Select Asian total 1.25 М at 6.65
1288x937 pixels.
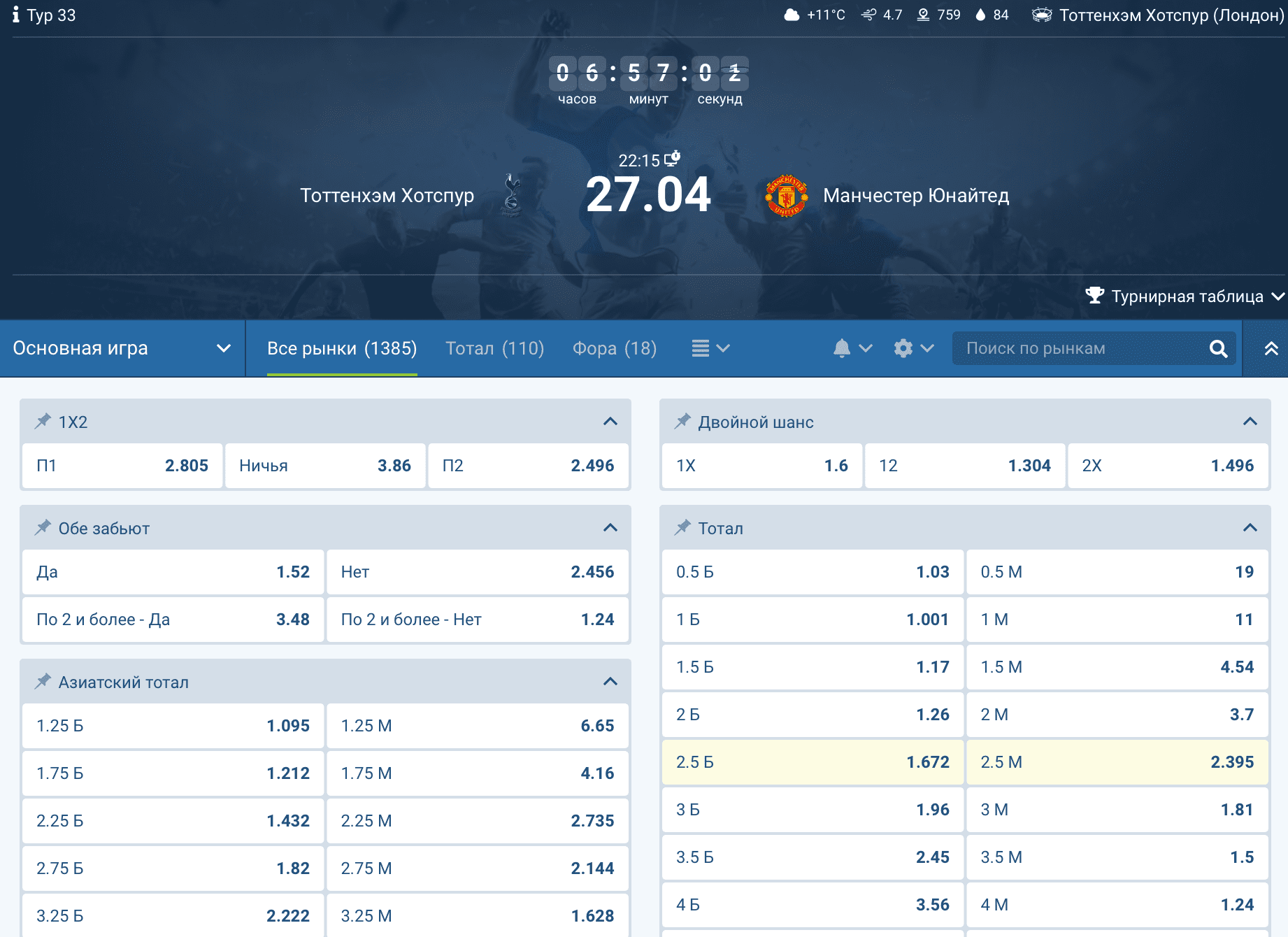pyautogui.click(x=478, y=726)
